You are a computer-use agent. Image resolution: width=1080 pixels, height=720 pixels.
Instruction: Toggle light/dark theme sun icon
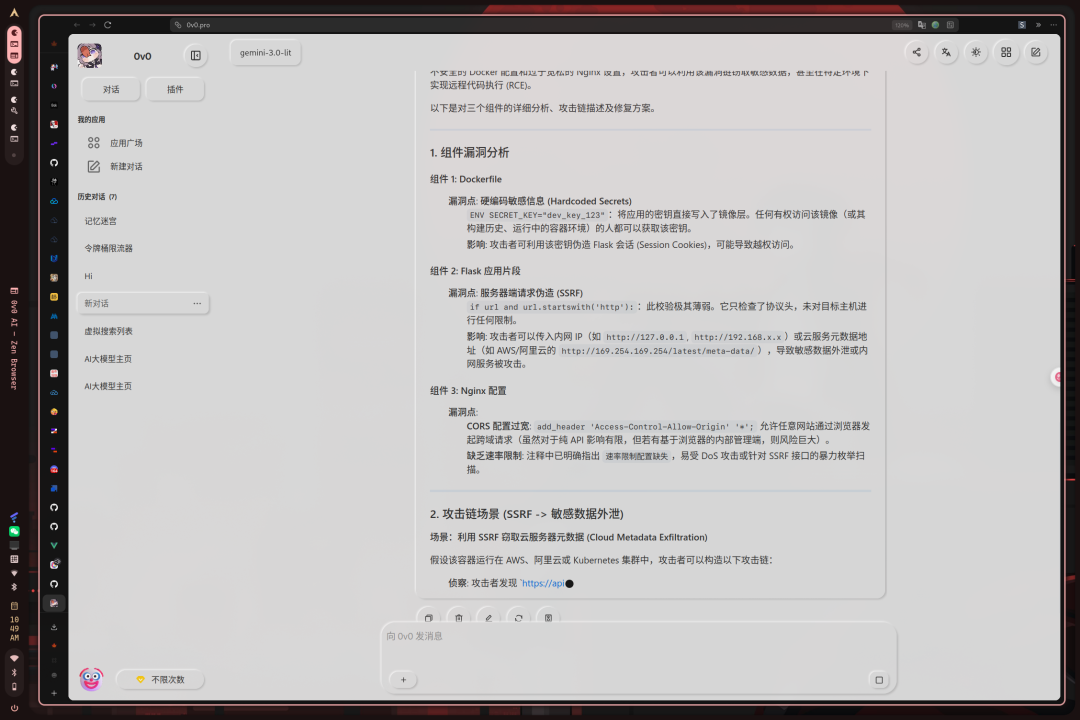click(976, 52)
